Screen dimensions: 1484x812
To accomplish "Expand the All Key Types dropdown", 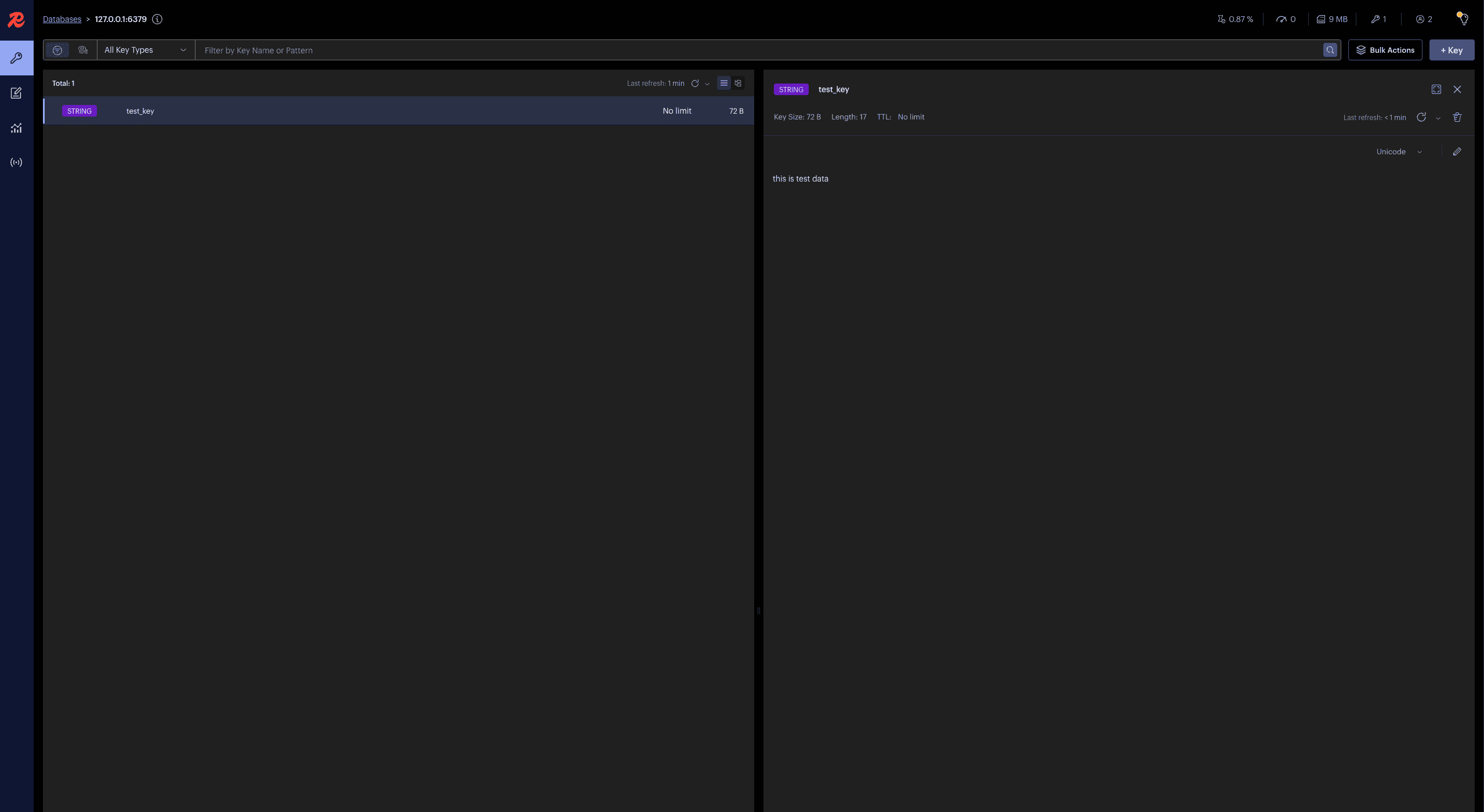I will 145,50.
